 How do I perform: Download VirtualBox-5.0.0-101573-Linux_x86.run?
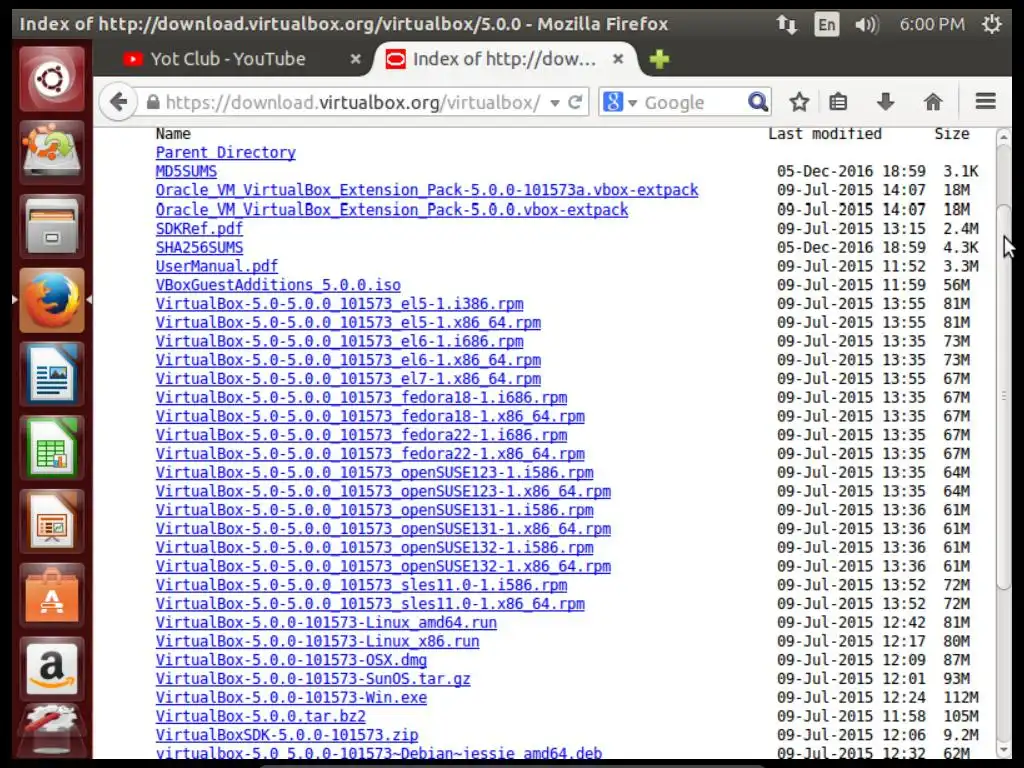point(317,643)
